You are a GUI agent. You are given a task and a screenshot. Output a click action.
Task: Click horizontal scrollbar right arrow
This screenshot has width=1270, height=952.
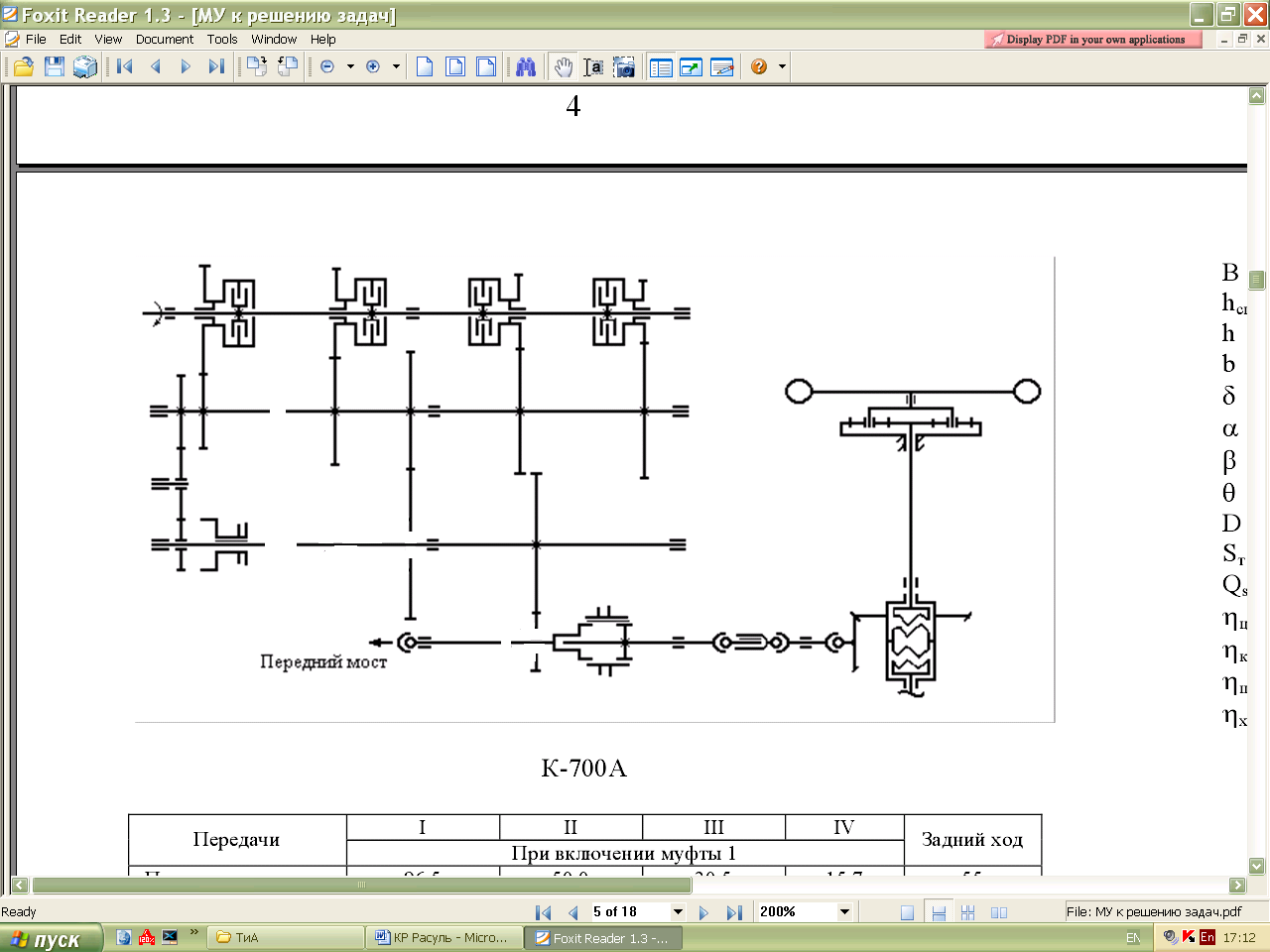(1237, 885)
